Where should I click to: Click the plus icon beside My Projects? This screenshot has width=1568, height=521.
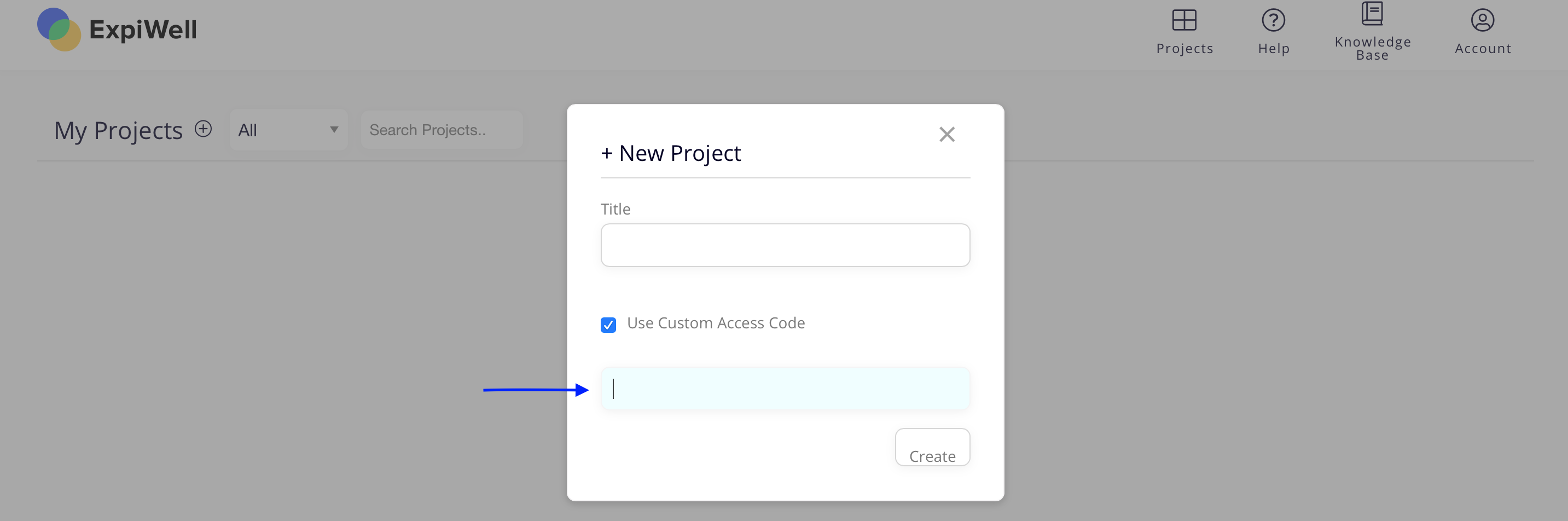pyautogui.click(x=204, y=129)
